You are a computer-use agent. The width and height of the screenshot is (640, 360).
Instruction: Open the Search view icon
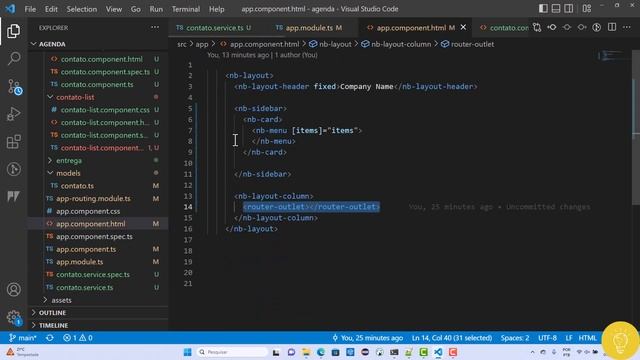tap(13, 58)
